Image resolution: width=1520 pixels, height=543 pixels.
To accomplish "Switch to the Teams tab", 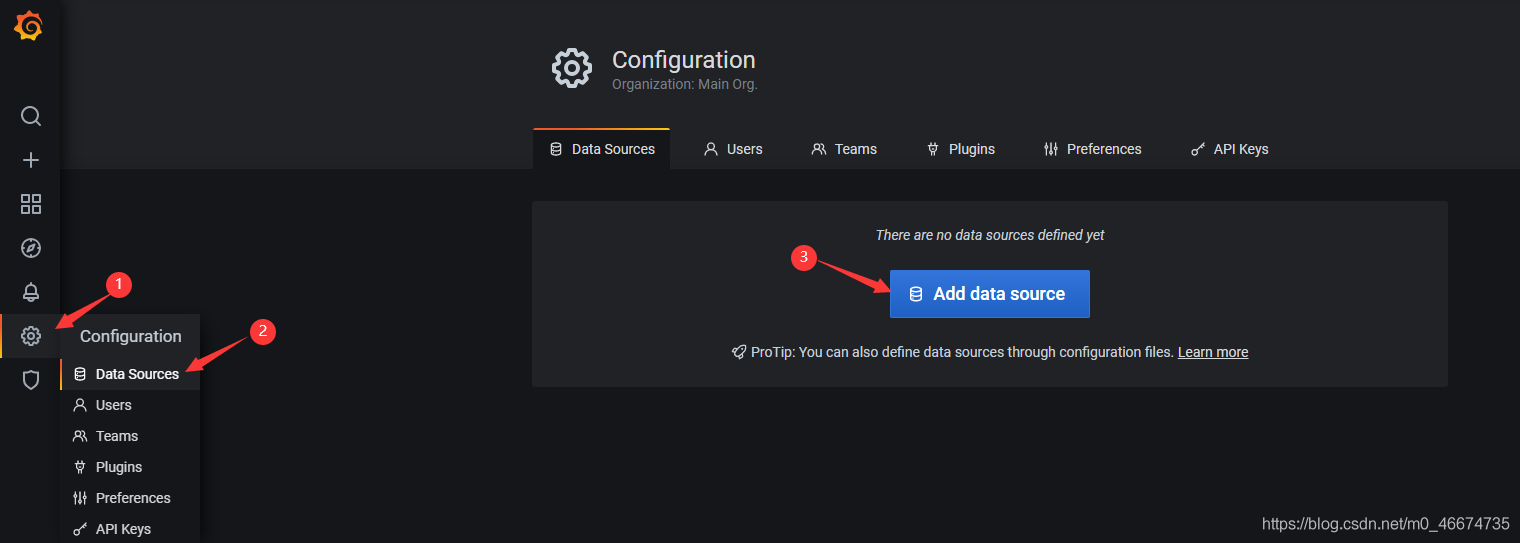I will (844, 149).
